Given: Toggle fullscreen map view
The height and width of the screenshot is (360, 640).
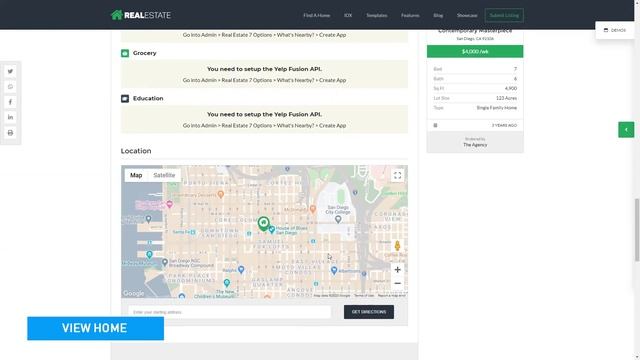Looking at the screenshot, I should coord(397,176).
